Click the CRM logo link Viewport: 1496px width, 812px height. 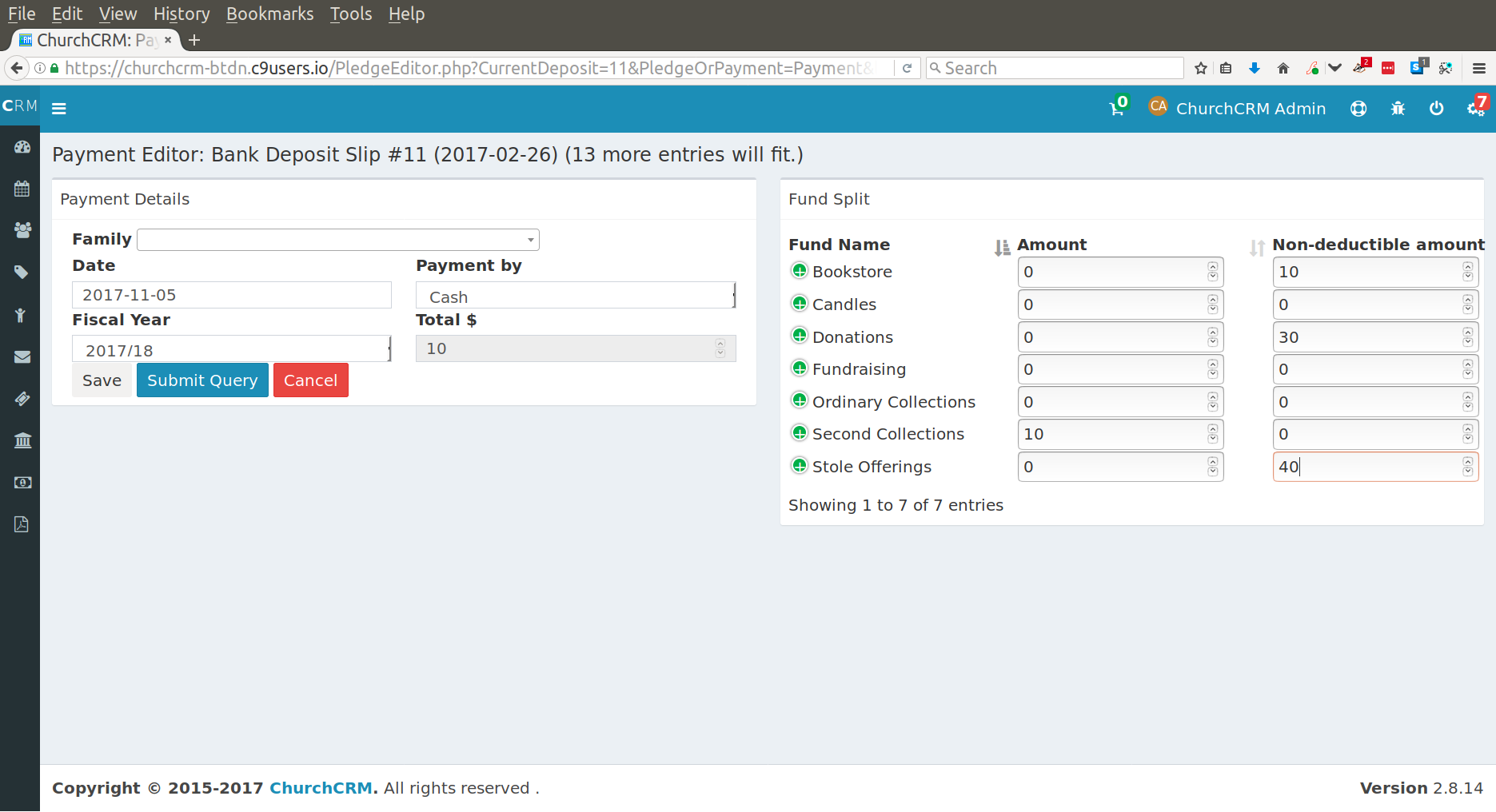point(20,106)
